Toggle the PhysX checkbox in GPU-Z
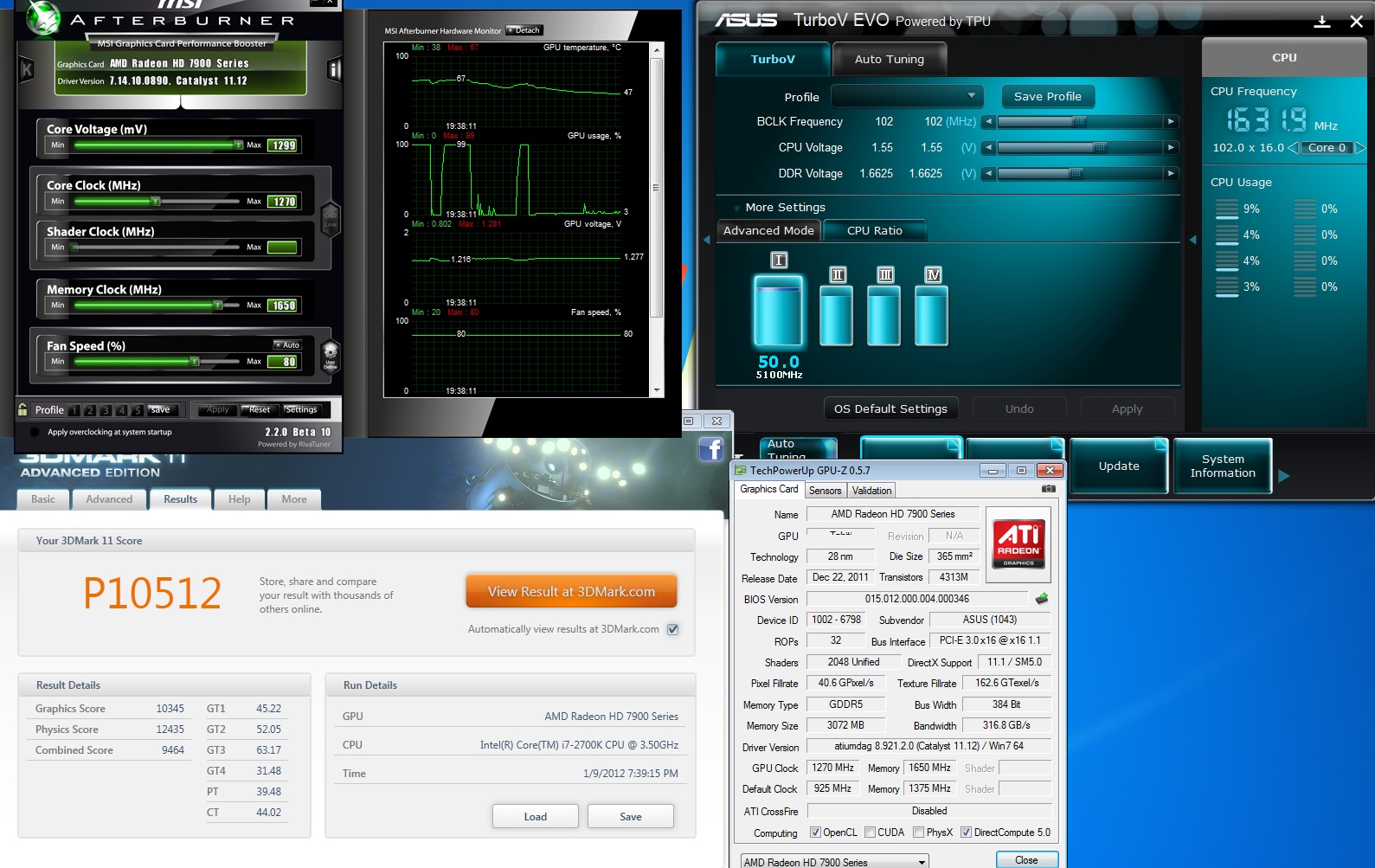This screenshot has height=868, width=1375. 918,833
